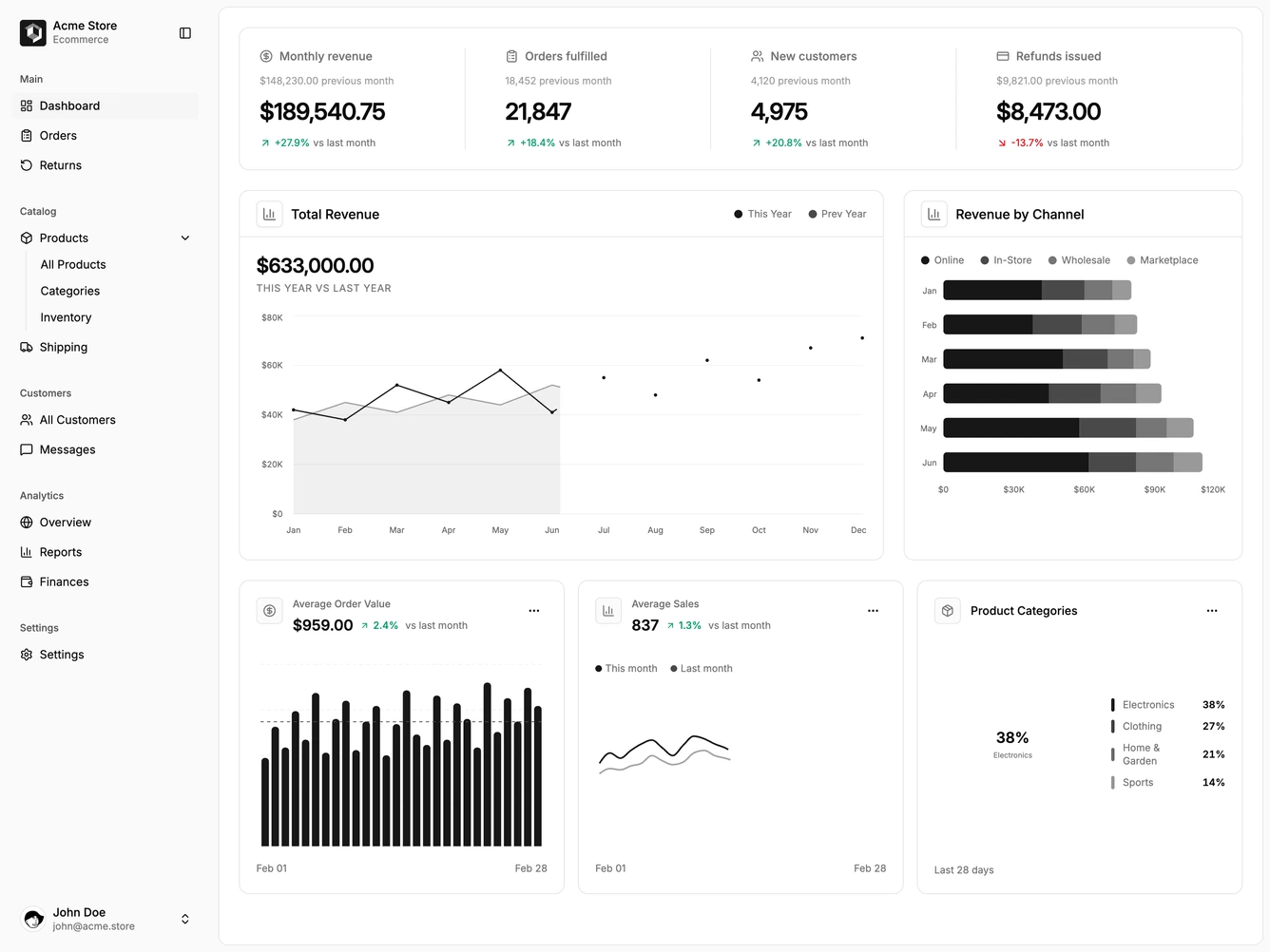Click the chart icon on Average Sales card

tap(608, 611)
